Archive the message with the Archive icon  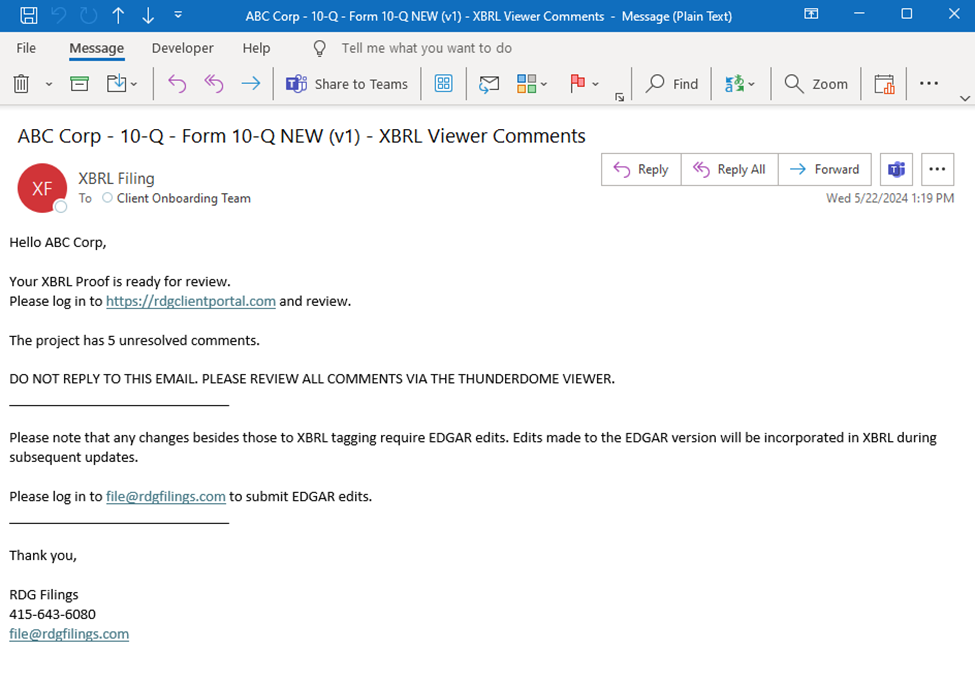80,85
